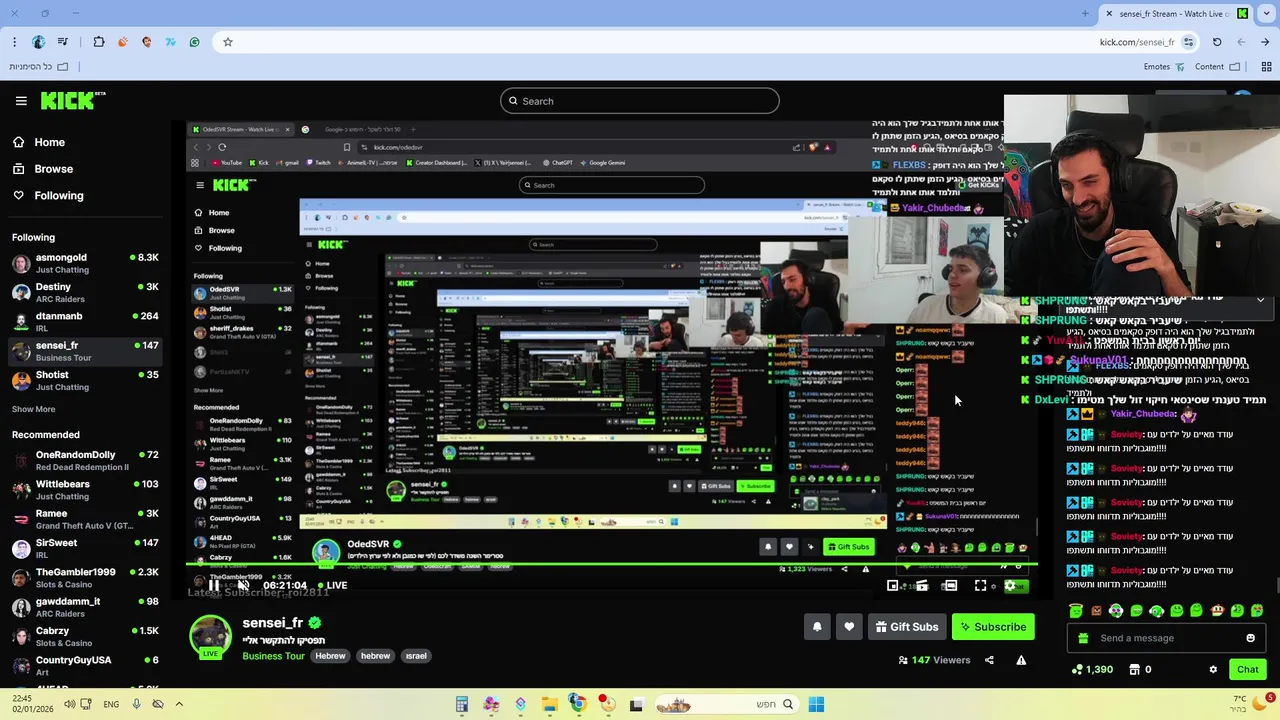Pause the live stream video
The height and width of the screenshot is (720, 1280).
(x=213, y=586)
